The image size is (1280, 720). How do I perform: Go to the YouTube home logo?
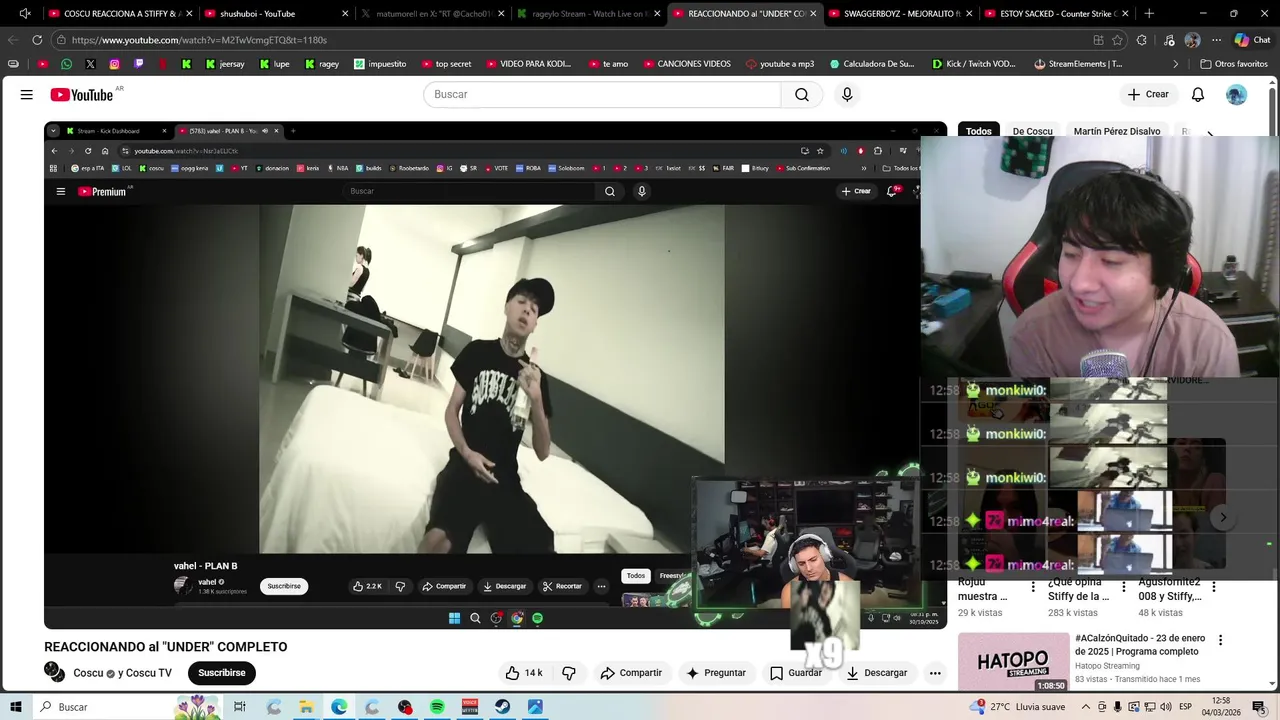[82, 95]
